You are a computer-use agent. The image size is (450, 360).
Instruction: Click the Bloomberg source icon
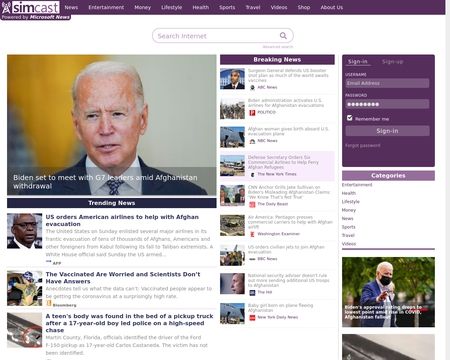(49, 303)
